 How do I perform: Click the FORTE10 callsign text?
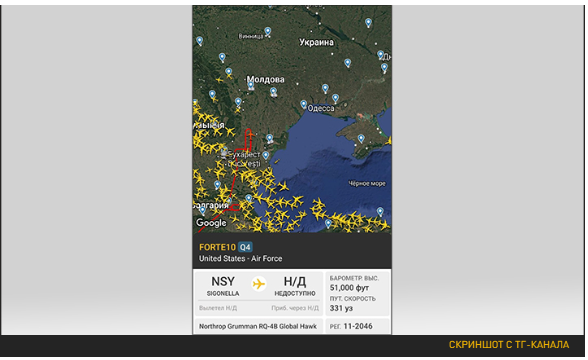(x=217, y=247)
